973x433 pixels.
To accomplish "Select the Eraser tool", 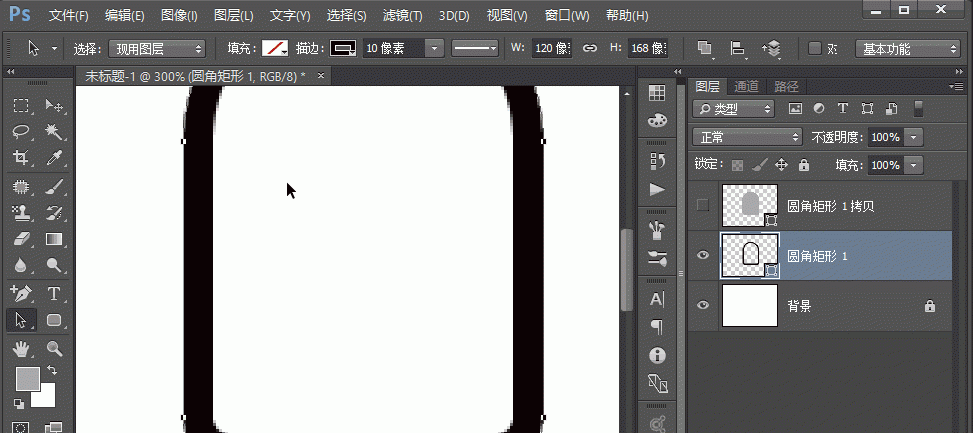I will (x=21, y=239).
